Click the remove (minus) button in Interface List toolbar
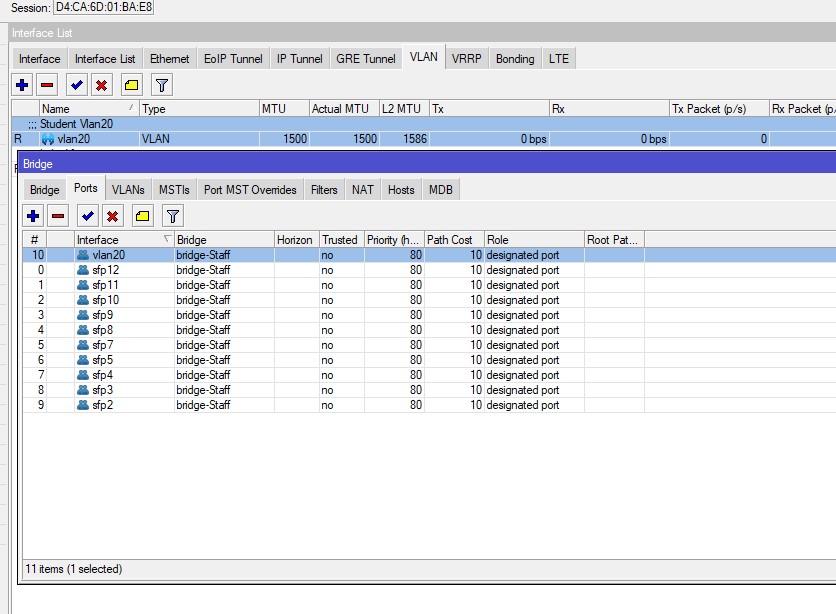Image resolution: width=836 pixels, height=614 pixels. click(47, 85)
